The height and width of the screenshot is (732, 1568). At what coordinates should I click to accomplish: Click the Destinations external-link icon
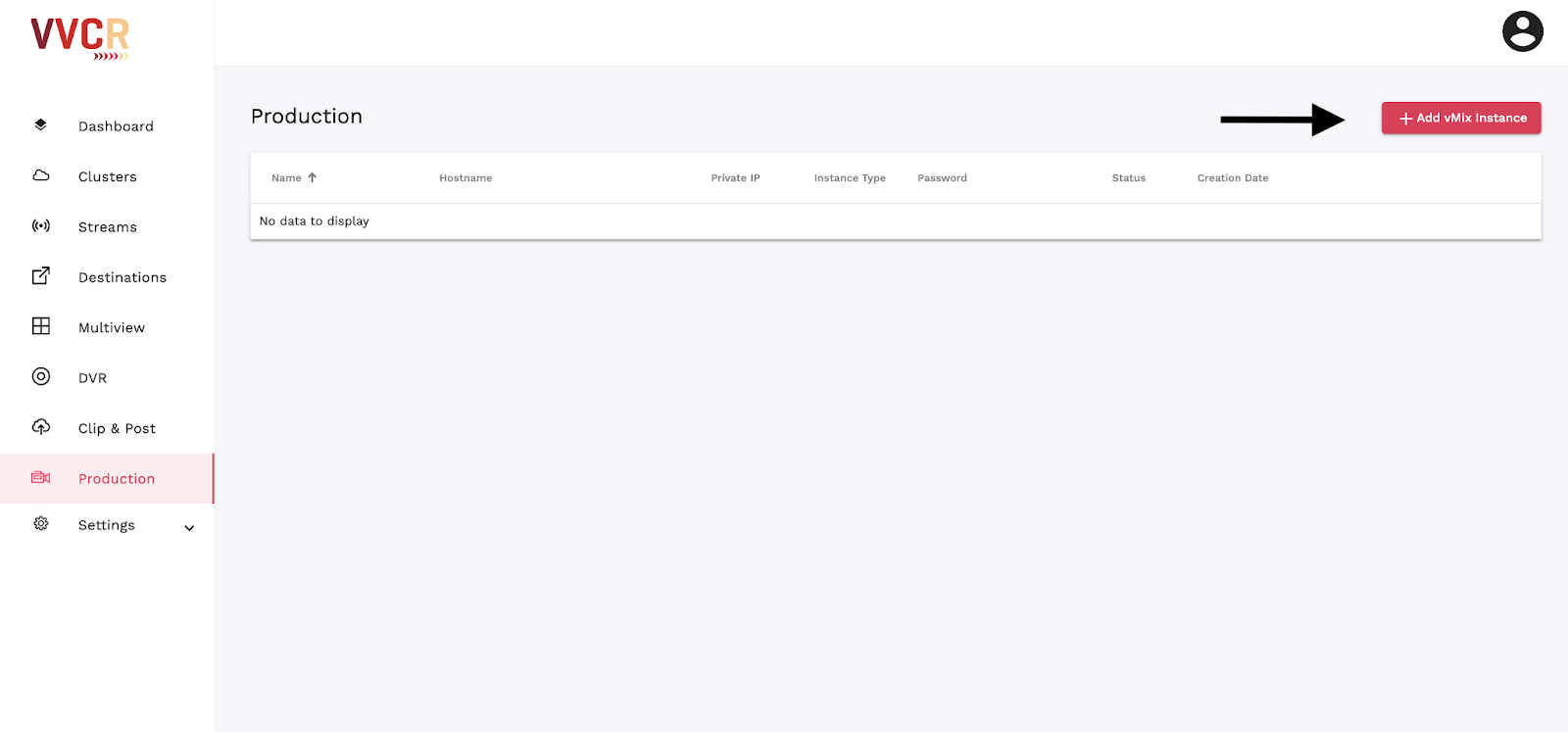coord(40,275)
